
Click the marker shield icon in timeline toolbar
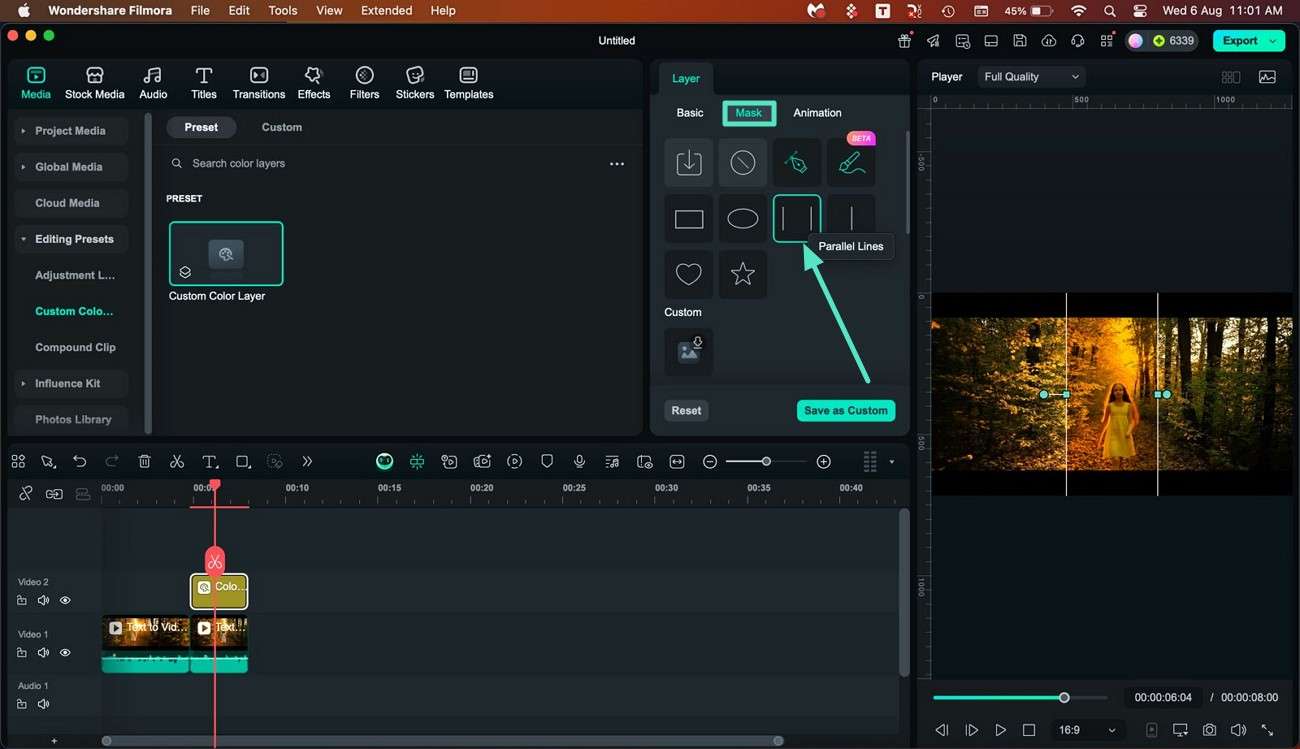tap(547, 461)
